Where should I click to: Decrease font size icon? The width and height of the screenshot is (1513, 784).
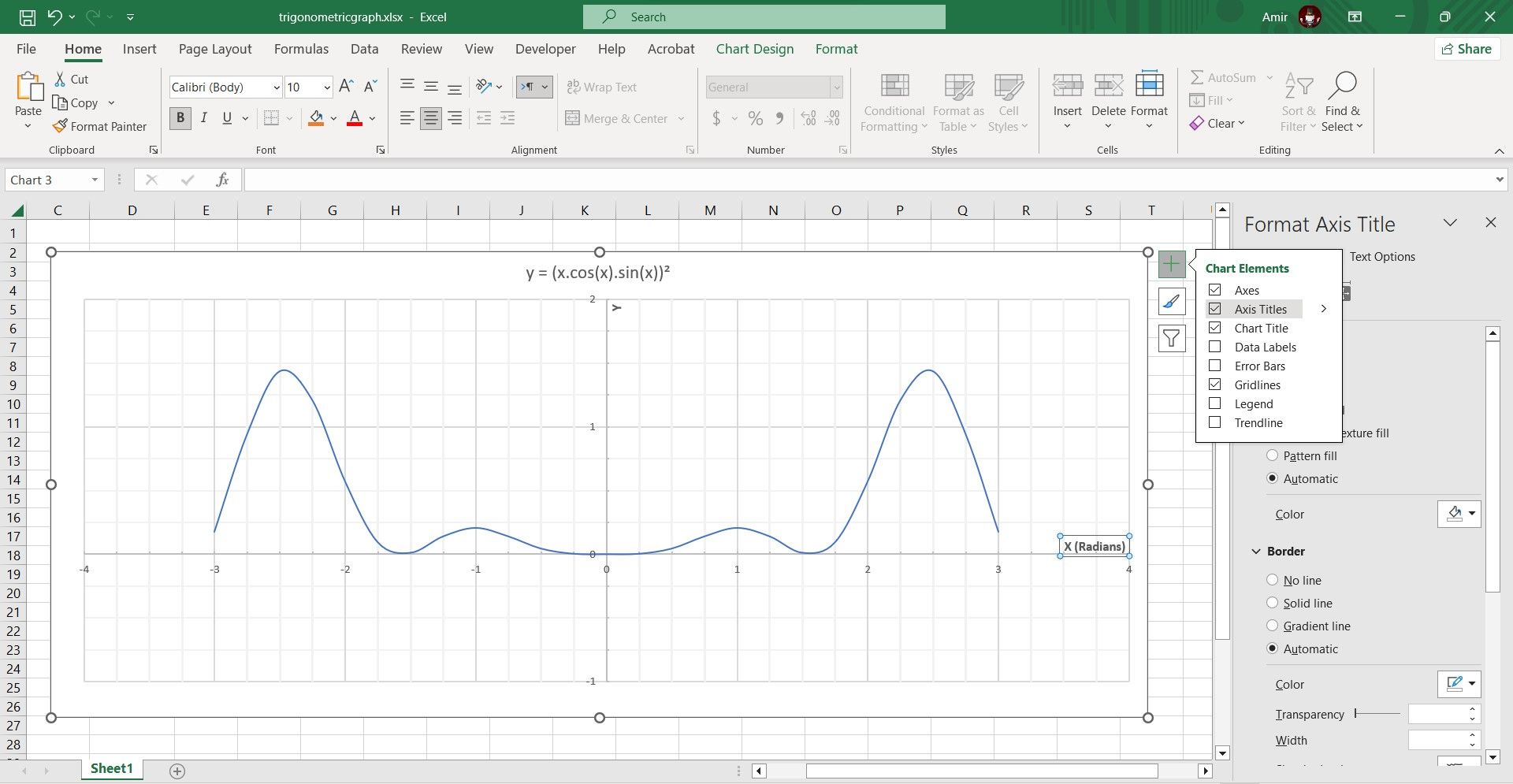(x=370, y=87)
